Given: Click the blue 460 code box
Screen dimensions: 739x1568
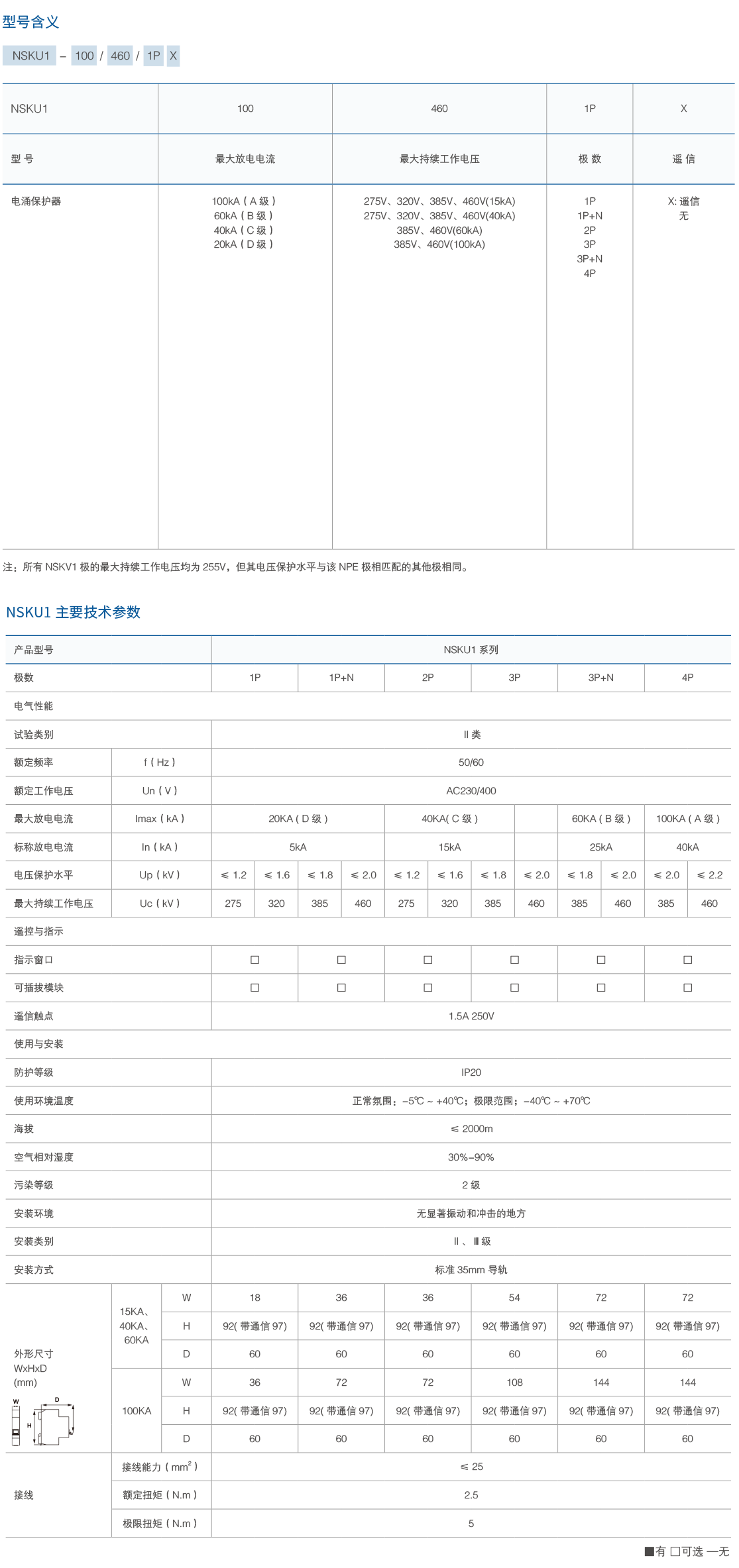Looking at the screenshot, I should click(x=120, y=56).
